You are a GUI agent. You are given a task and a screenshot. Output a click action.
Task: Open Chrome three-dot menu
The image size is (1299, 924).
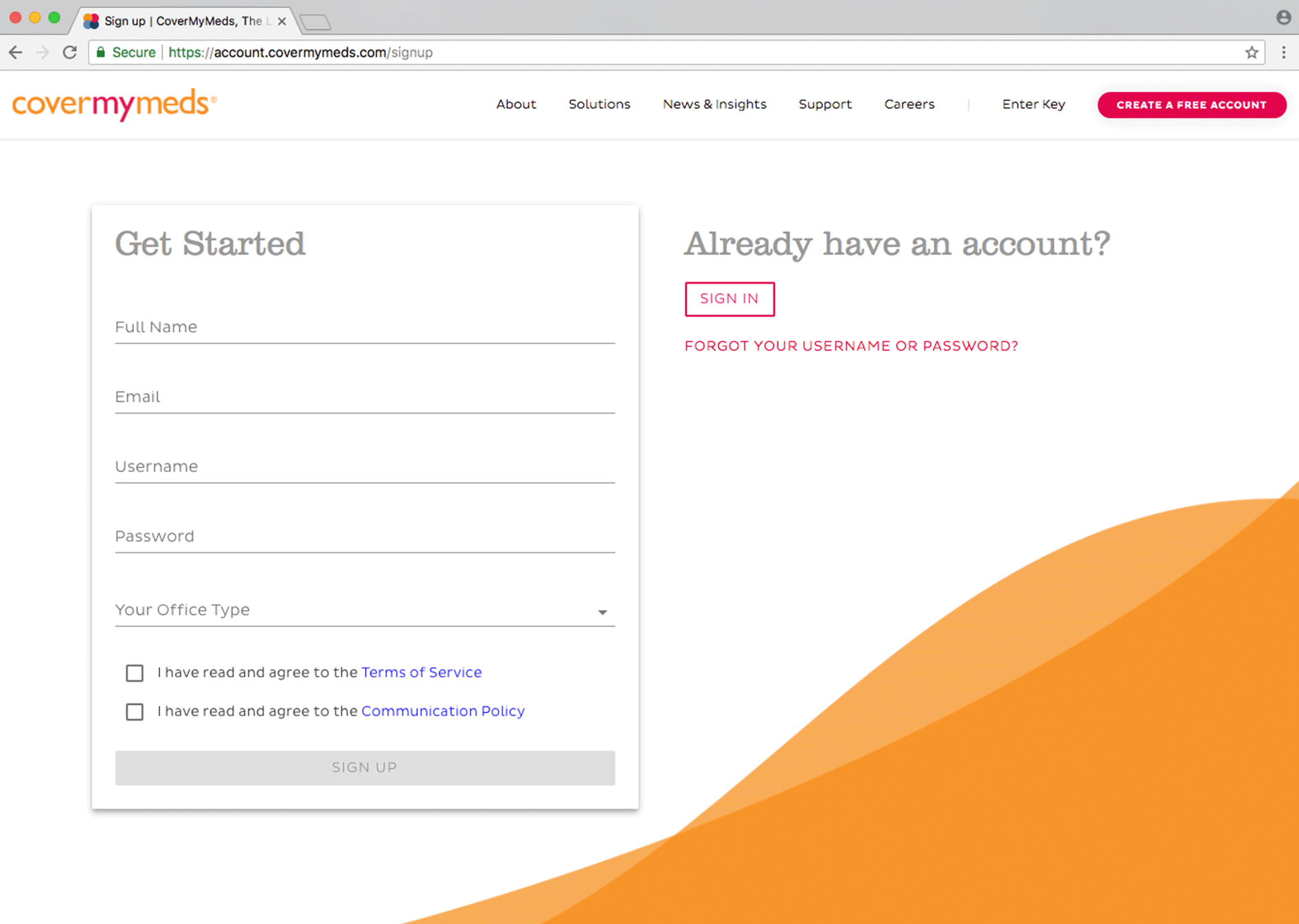[1283, 52]
